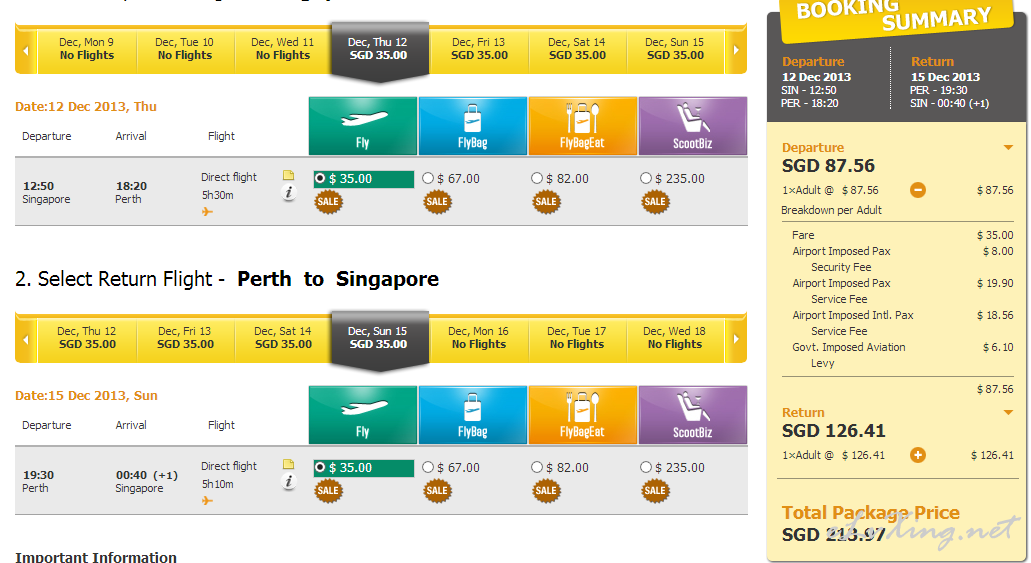Image resolution: width=1031 pixels, height=563 pixels.
Task: Expand the return adult fare breakdown
Action: (x=917, y=455)
